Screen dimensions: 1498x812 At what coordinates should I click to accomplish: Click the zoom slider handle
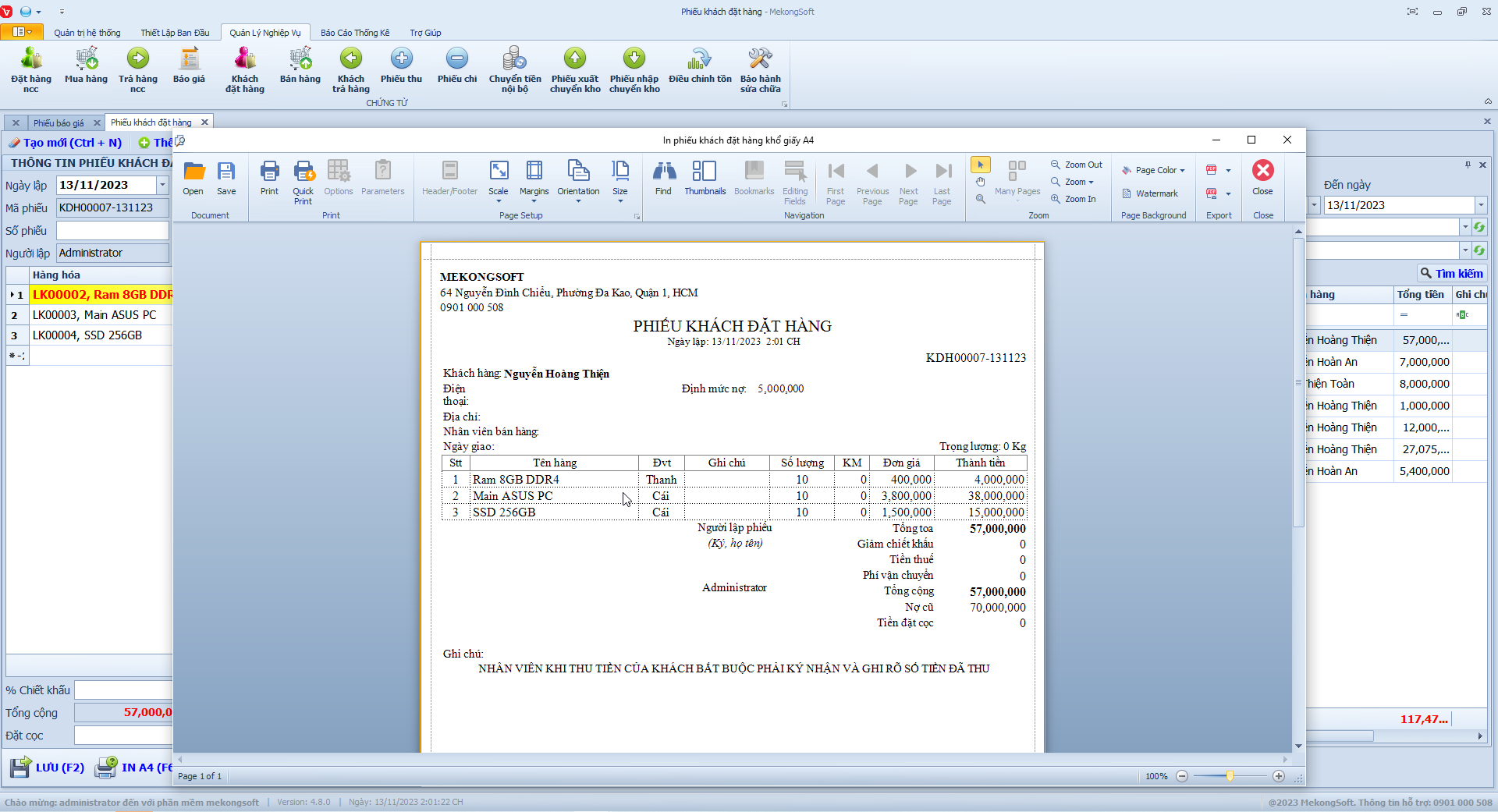pos(1230,776)
